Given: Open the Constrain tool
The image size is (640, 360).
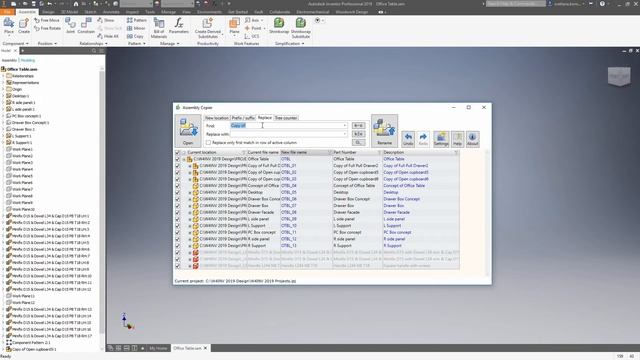Looking at the screenshot, I should click(86, 26).
